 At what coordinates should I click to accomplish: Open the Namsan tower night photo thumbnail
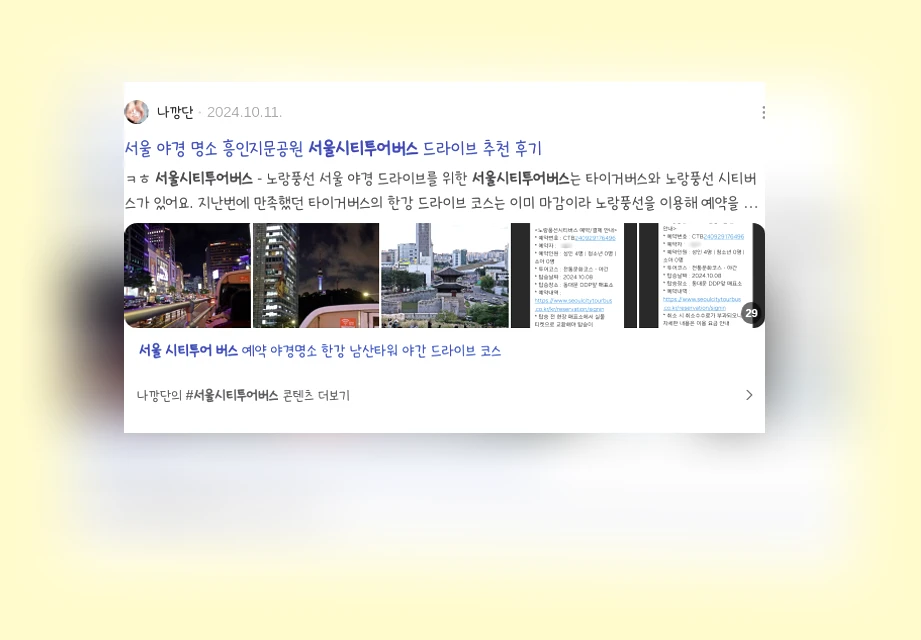click(x=316, y=275)
